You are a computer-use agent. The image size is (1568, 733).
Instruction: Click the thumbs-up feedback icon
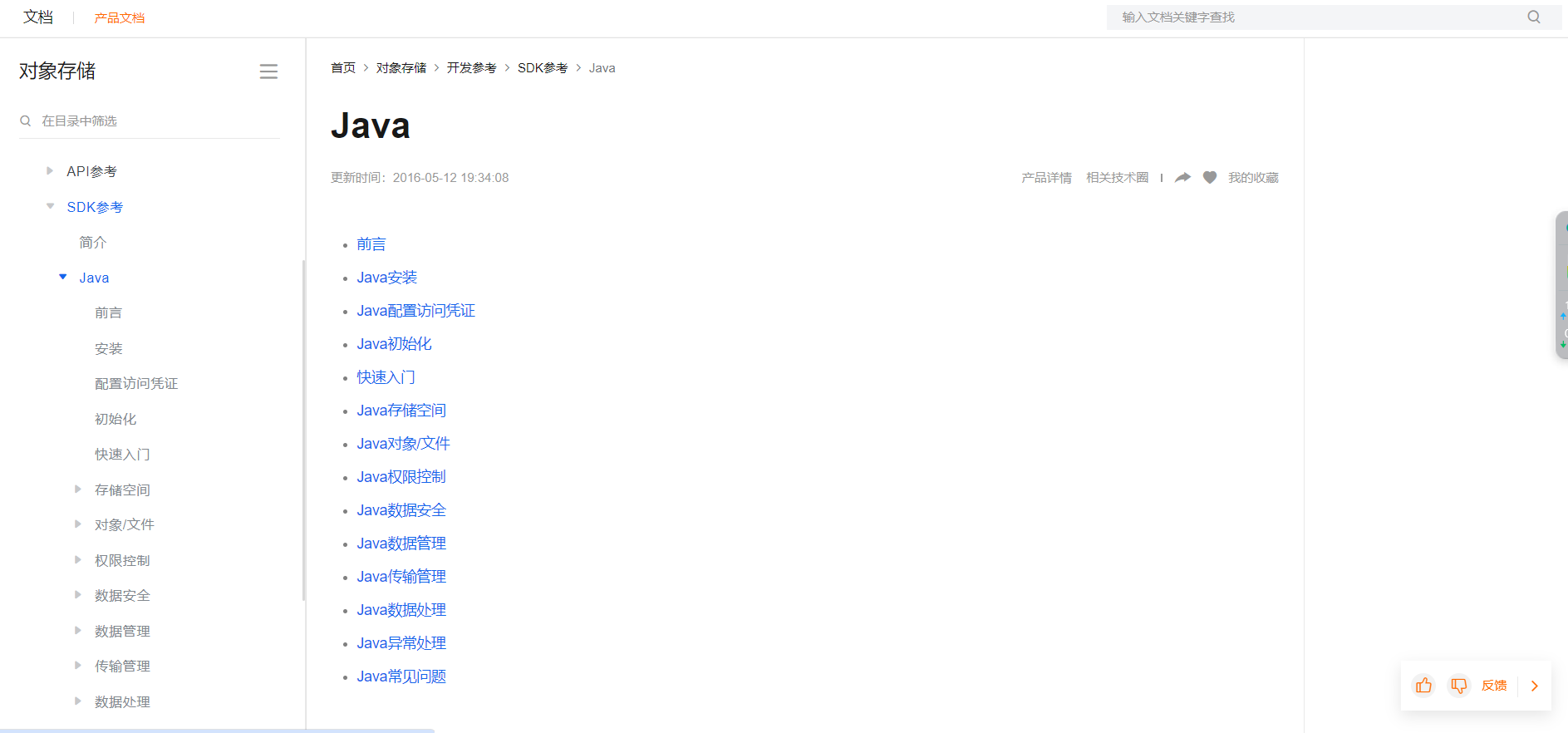1423,686
